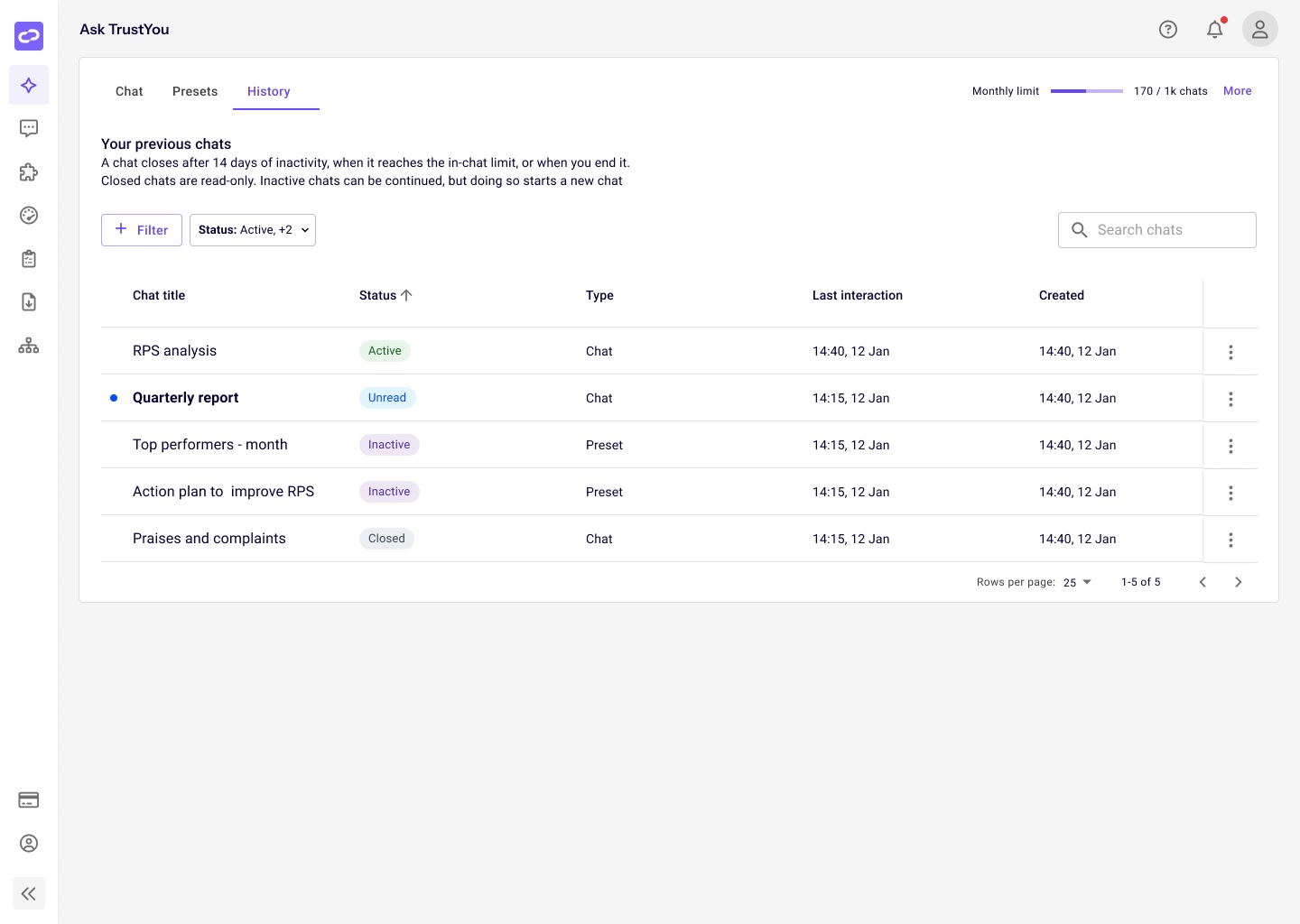
Task: Open the chat bubble sidebar icon
Action: (x=29, y=128)
